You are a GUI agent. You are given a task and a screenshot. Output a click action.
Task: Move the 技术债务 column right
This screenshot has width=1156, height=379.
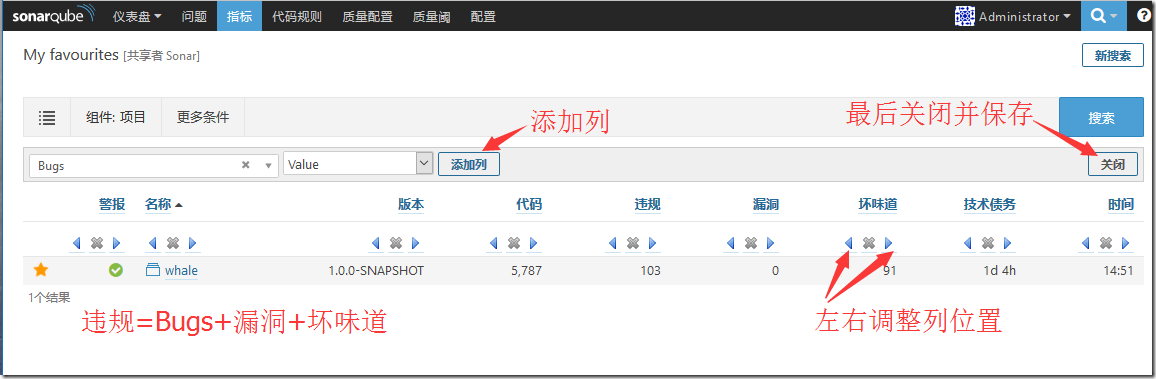pyautogui.click(x=1008, y=243)
